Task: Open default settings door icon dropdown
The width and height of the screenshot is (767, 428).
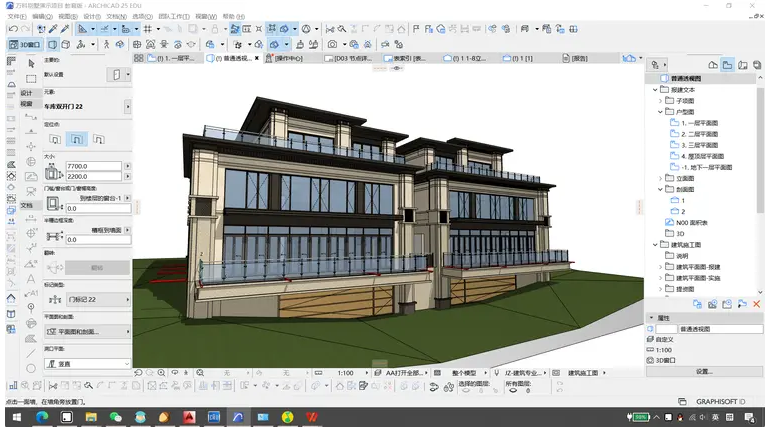Action: coord(128,75)
